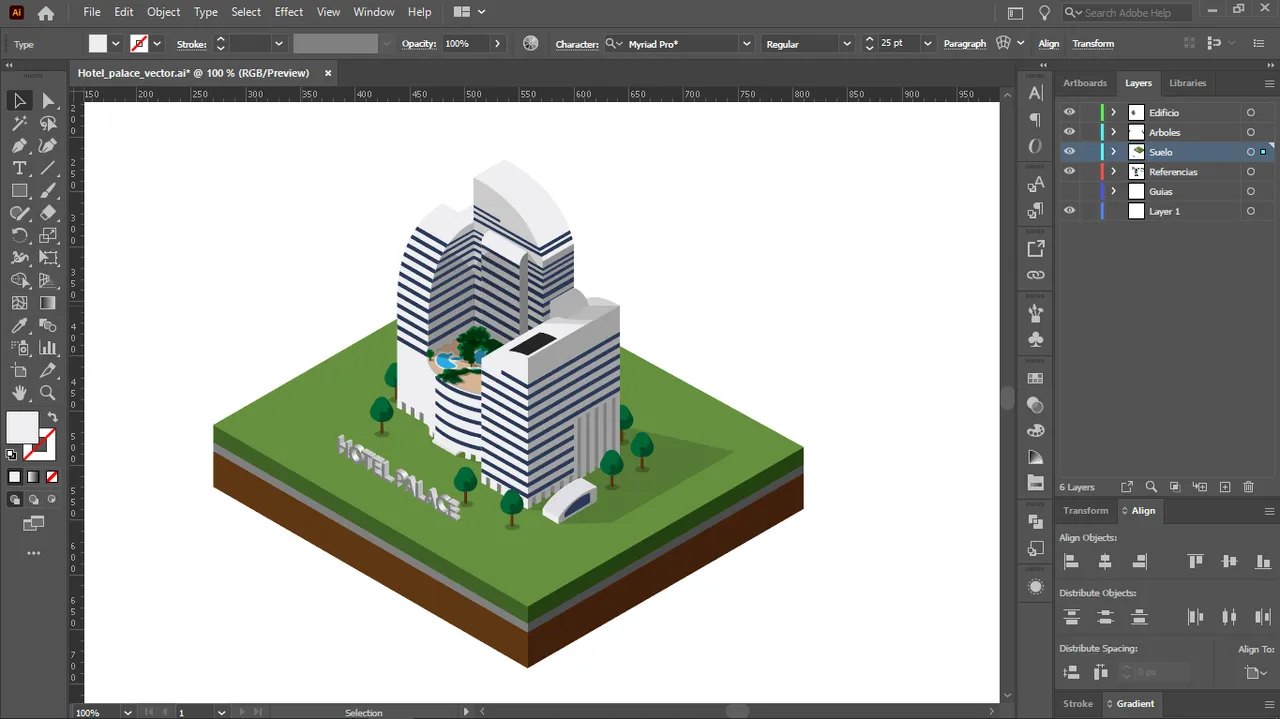This screenshot has width=1280, height=719.
Task: Open the Effect menu
Action: pyautogui.click(x=289, y=12)
